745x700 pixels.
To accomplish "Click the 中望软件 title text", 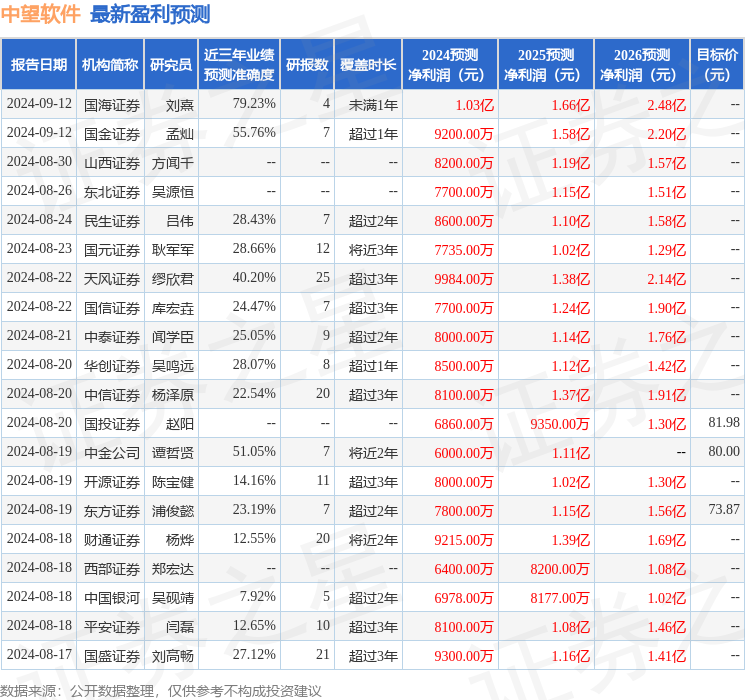I will pyautogui.click(x=41, y=14).
